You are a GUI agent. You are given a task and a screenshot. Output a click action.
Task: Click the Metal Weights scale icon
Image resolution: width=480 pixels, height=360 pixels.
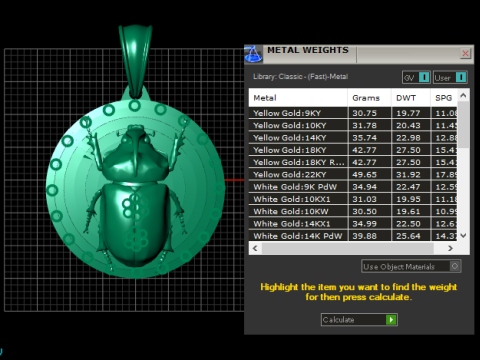pos(253,54)
